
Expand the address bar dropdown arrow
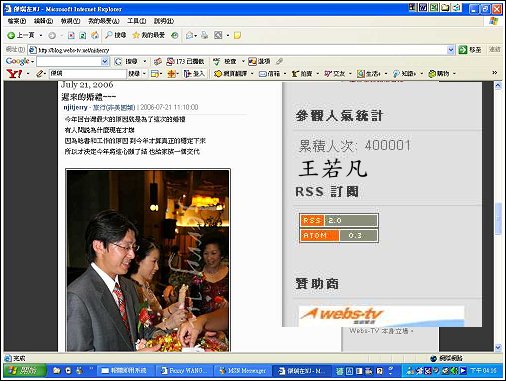click(x=451, y=50)
